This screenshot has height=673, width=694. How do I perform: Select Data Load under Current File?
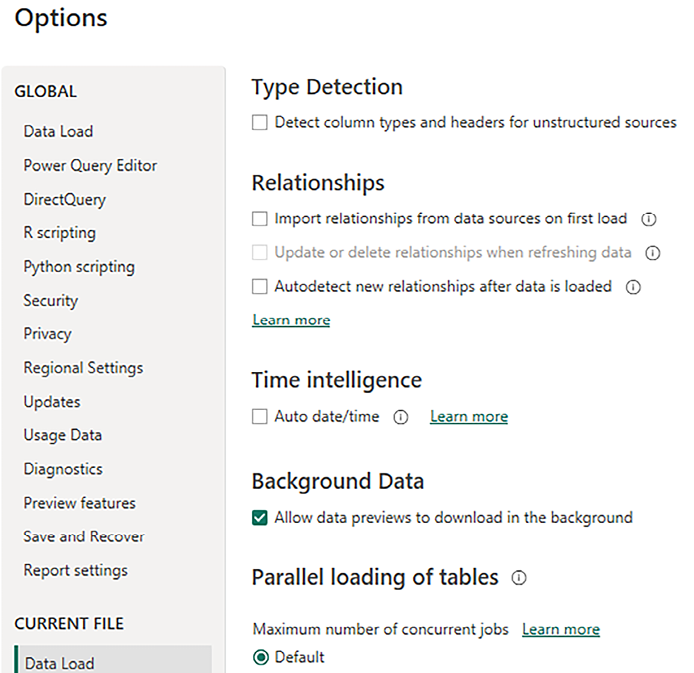(59, 663)
